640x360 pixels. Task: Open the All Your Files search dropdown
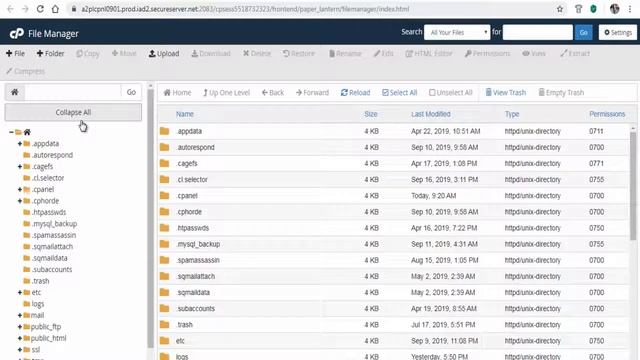[x=457, y=32]
